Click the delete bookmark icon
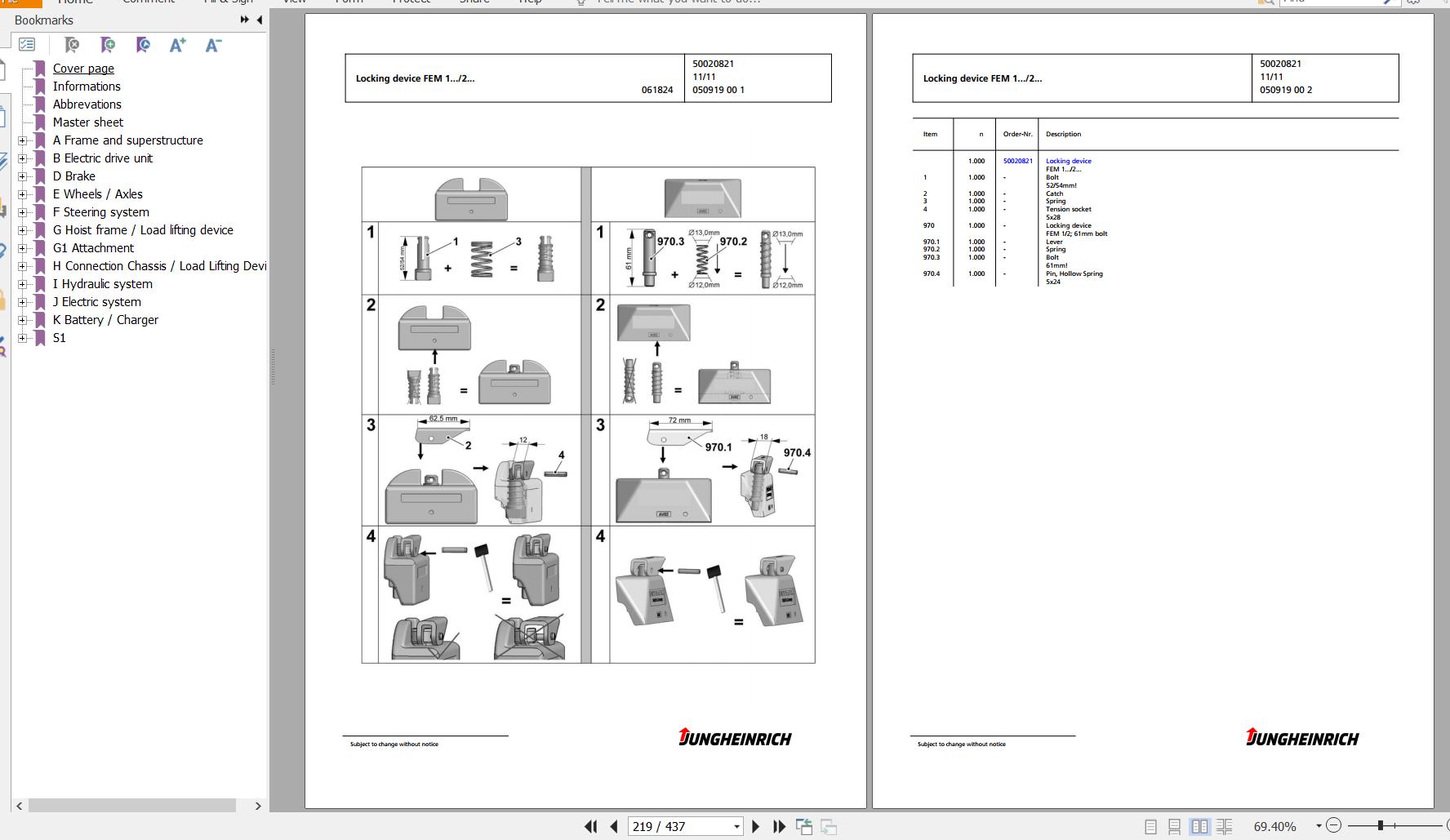 point(72,45)
